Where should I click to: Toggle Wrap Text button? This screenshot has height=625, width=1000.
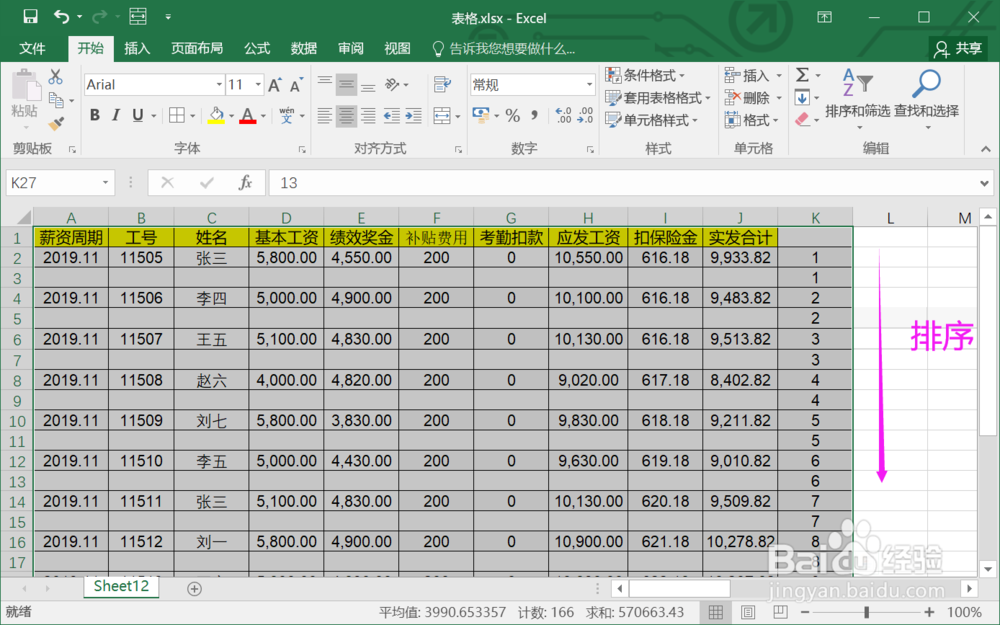coord(442,85)
